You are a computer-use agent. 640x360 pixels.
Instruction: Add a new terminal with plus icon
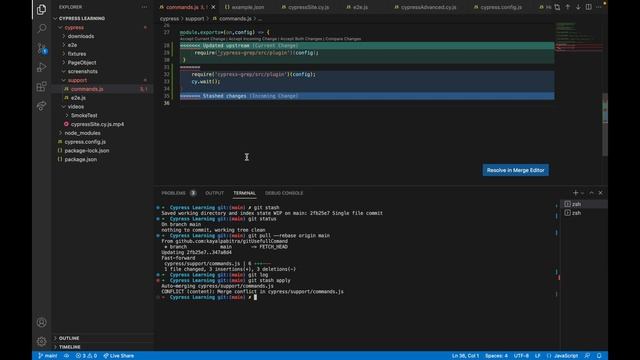point(576,193)
